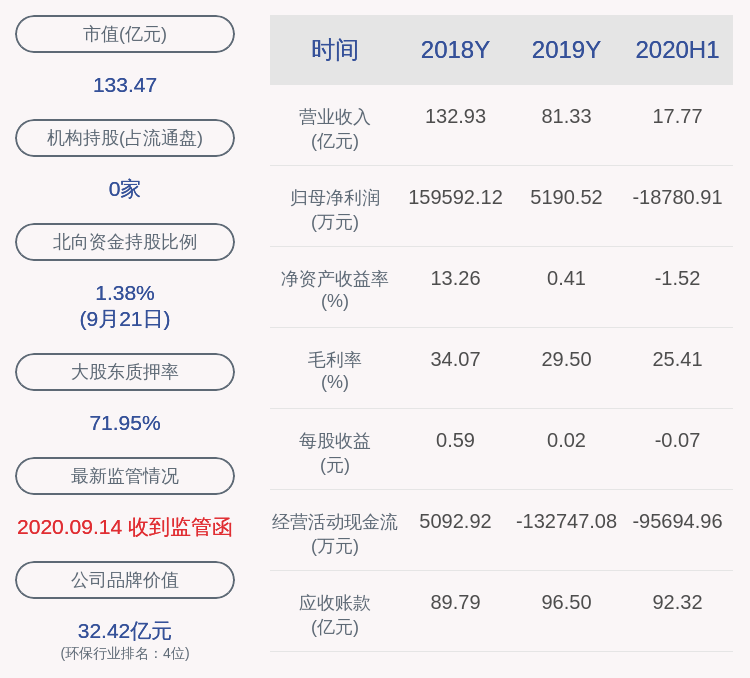Select EPS value 0.02
This screenshot has height=678, width=750.
(566, 440)
